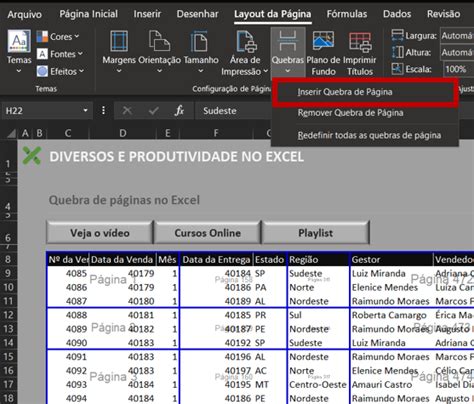
Task: Switch to the Página Inicial tab
Action: click(x=88, y=14)
